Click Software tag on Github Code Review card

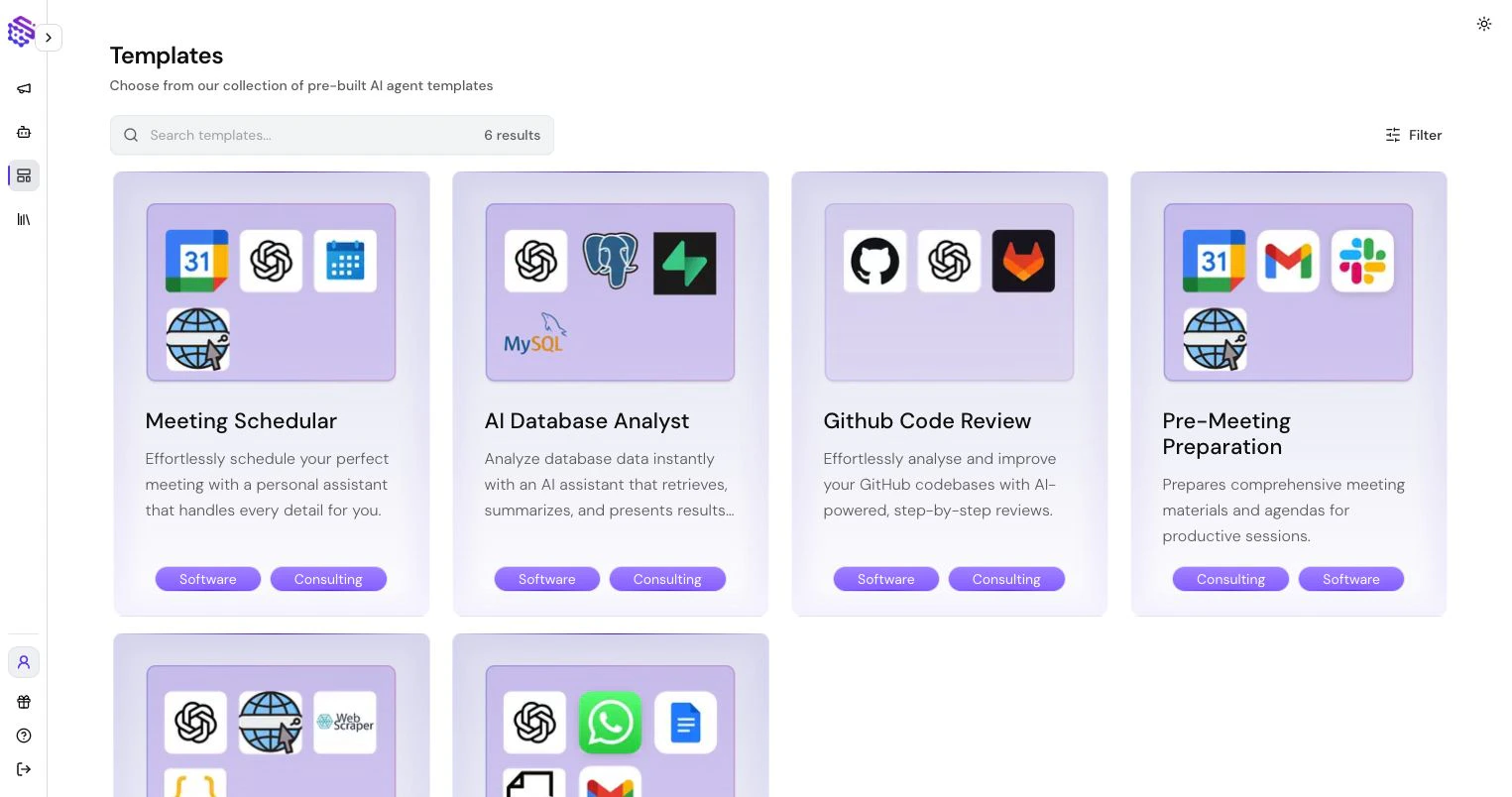coord(886,579)
